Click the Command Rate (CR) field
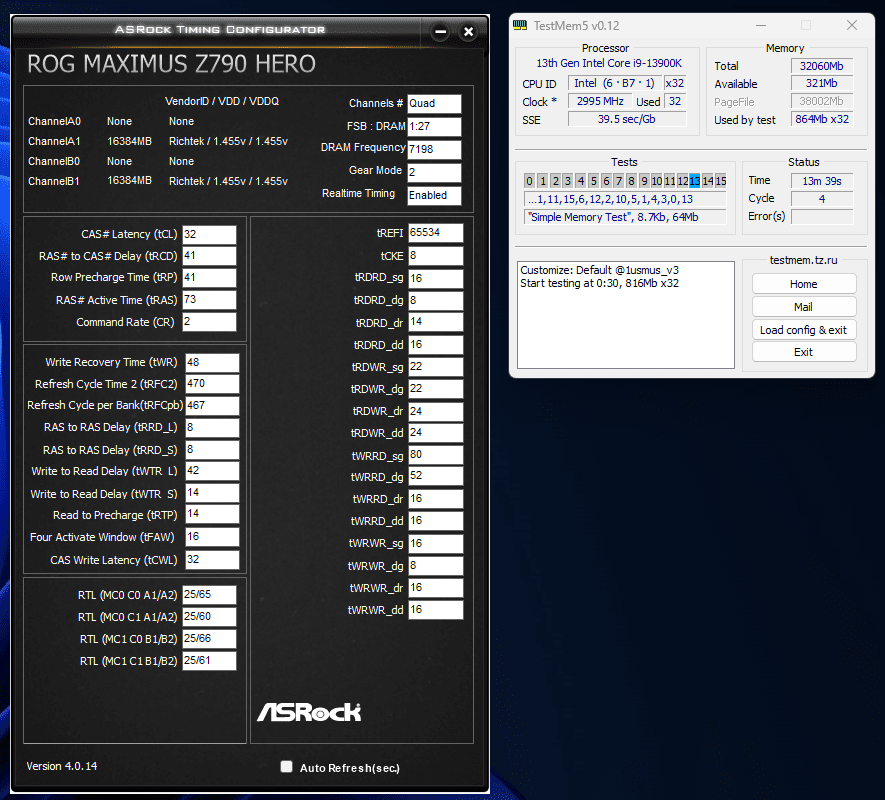 click(209, 322)
